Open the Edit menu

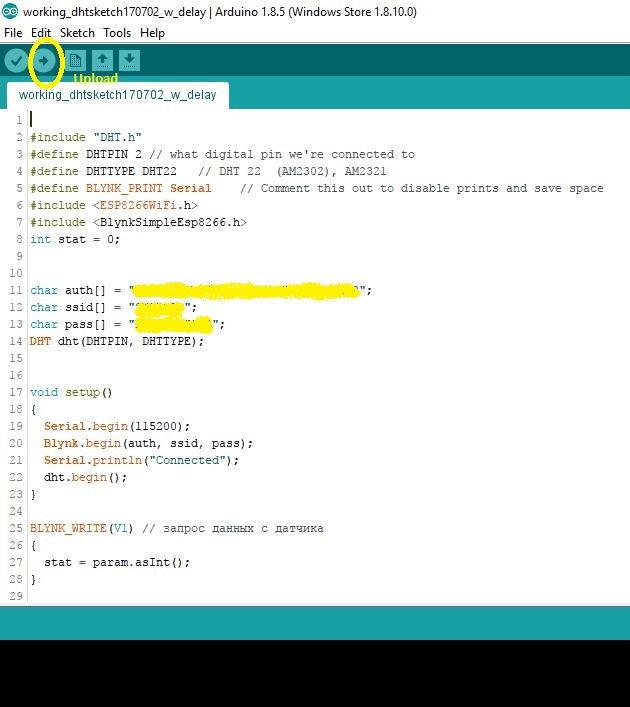click(x=41, y=33)
